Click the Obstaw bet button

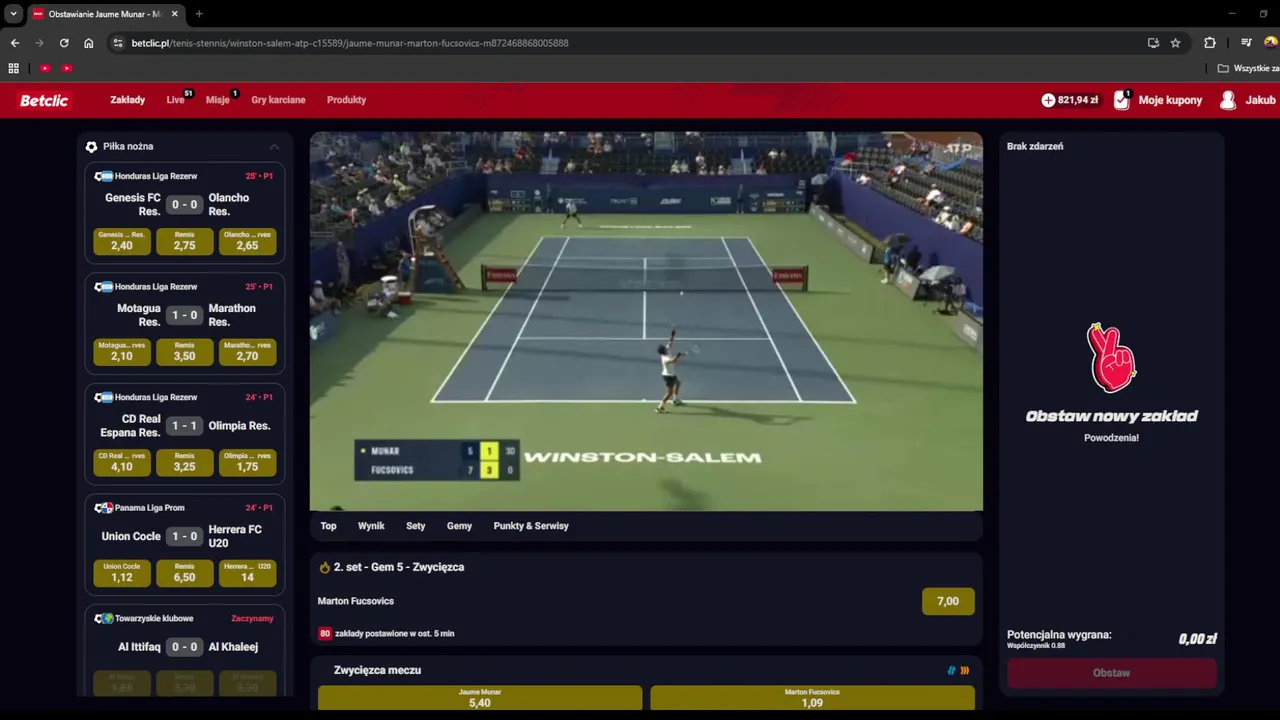(1111, 673)
